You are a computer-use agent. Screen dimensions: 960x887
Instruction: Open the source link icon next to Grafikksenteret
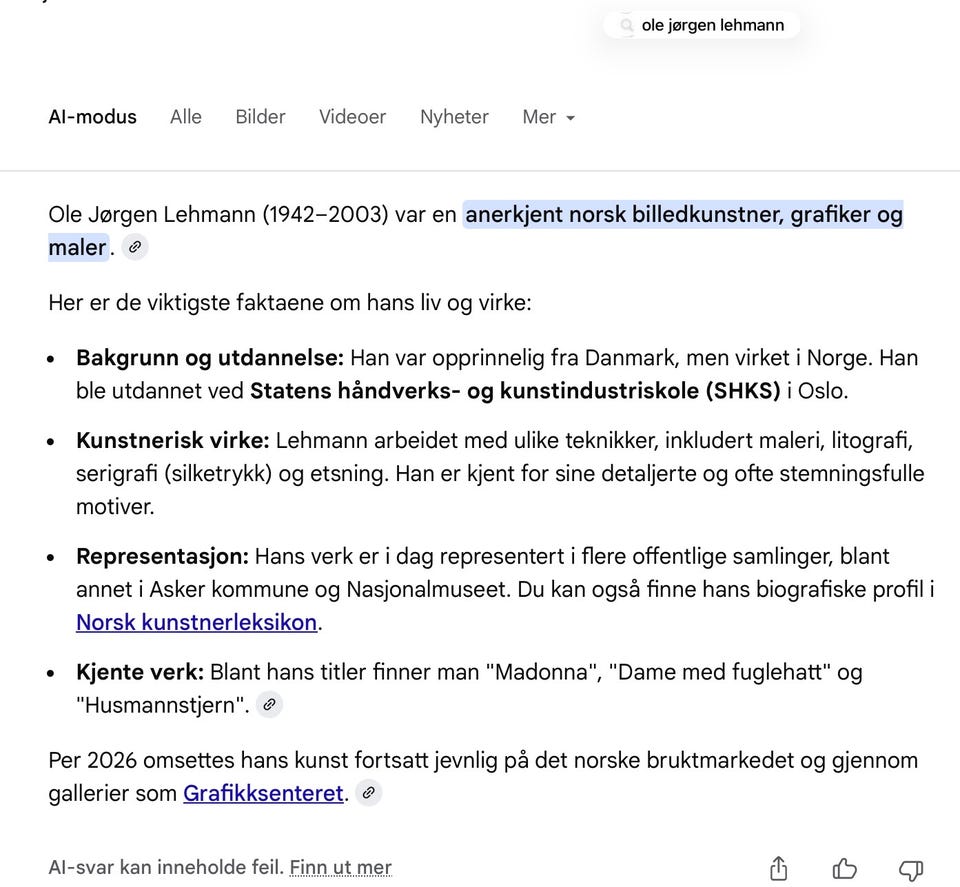point(368,792)
